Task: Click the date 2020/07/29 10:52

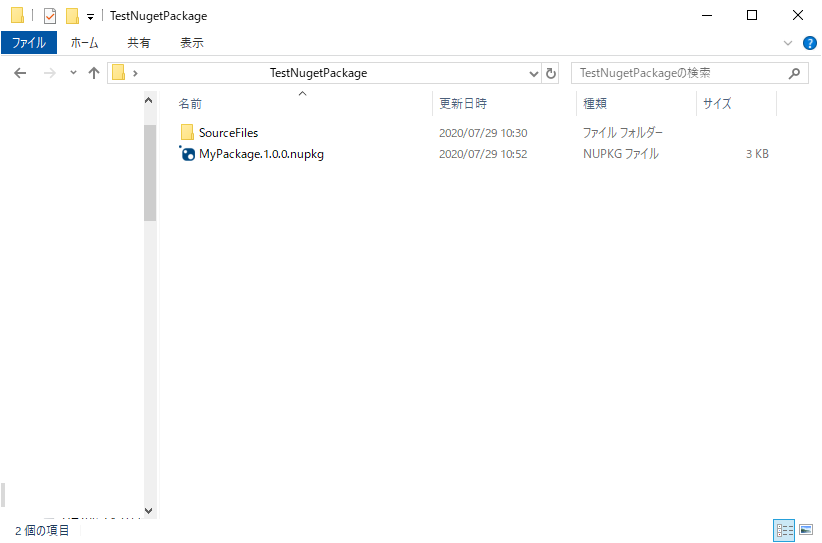Action: click(483, 154)
